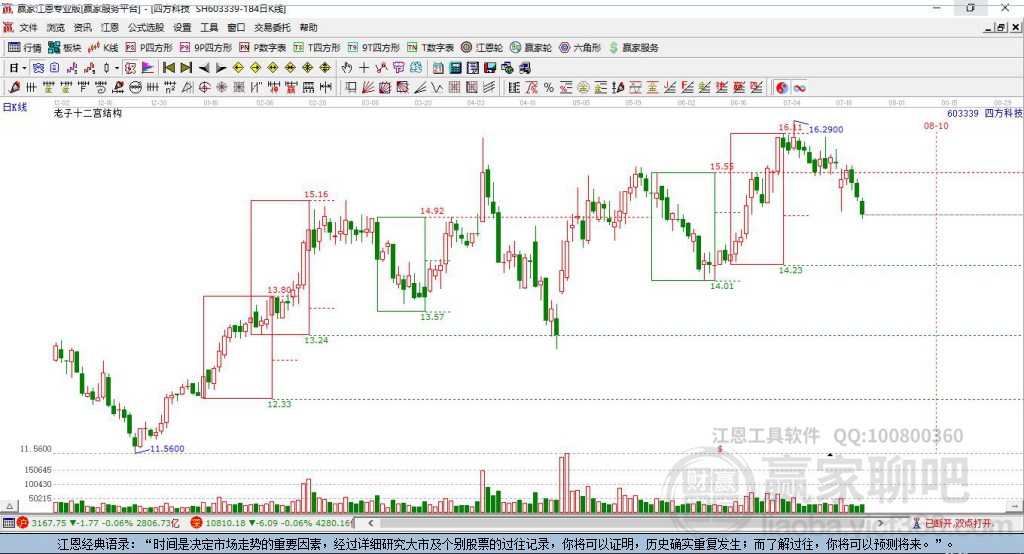Click the 沪 index 3167.75 status entry
The image size is (1024, 554).
pos(98,523)
